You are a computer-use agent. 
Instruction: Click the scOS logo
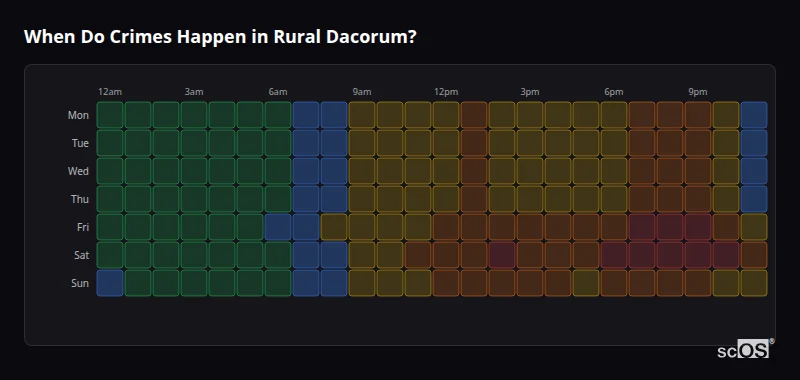tap(746, 349)
